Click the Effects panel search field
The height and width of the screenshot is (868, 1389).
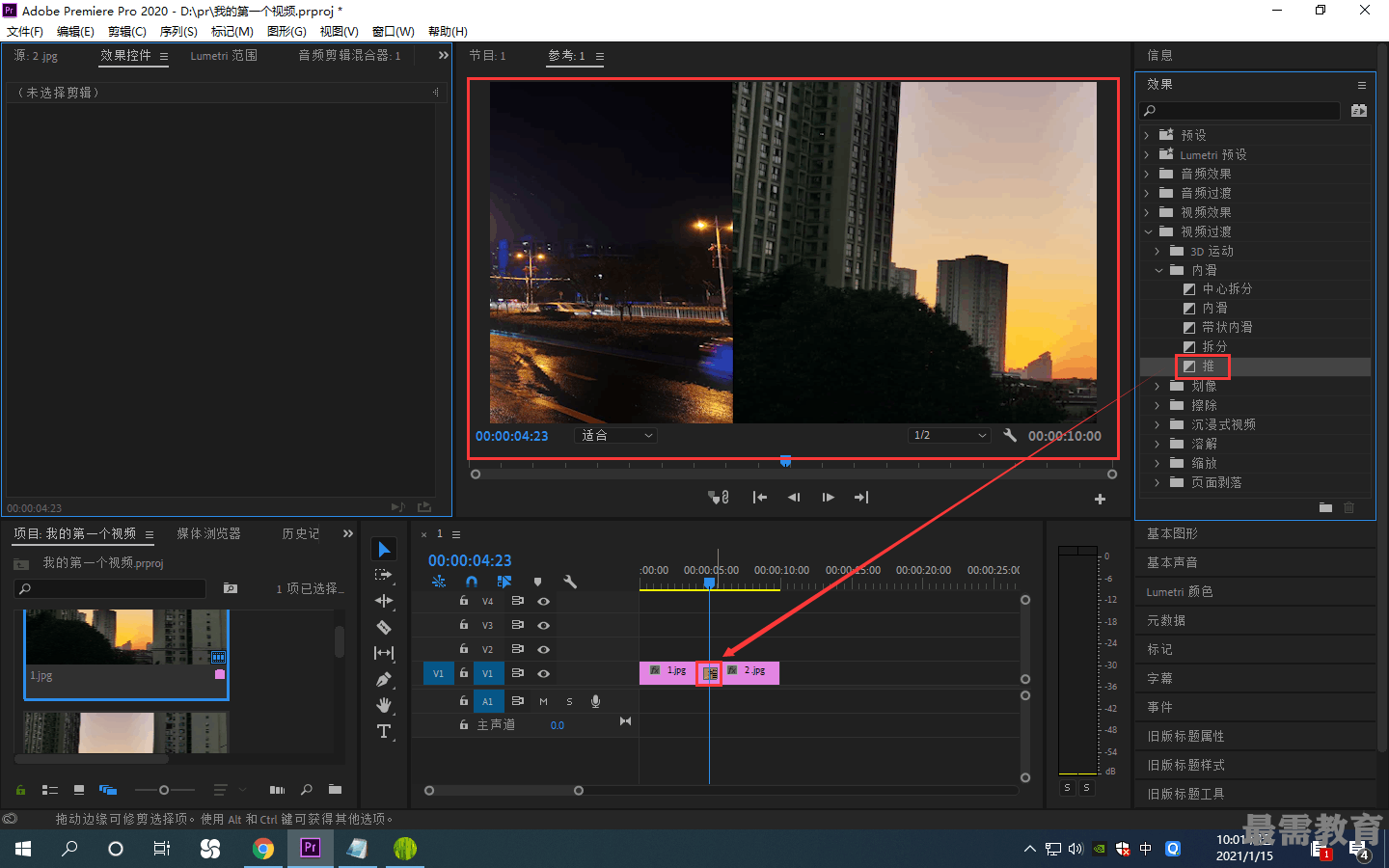tap(1241, 111)
